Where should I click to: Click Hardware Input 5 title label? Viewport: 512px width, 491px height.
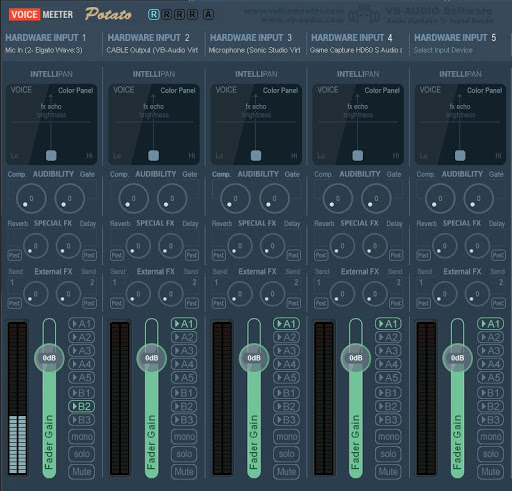455,38
